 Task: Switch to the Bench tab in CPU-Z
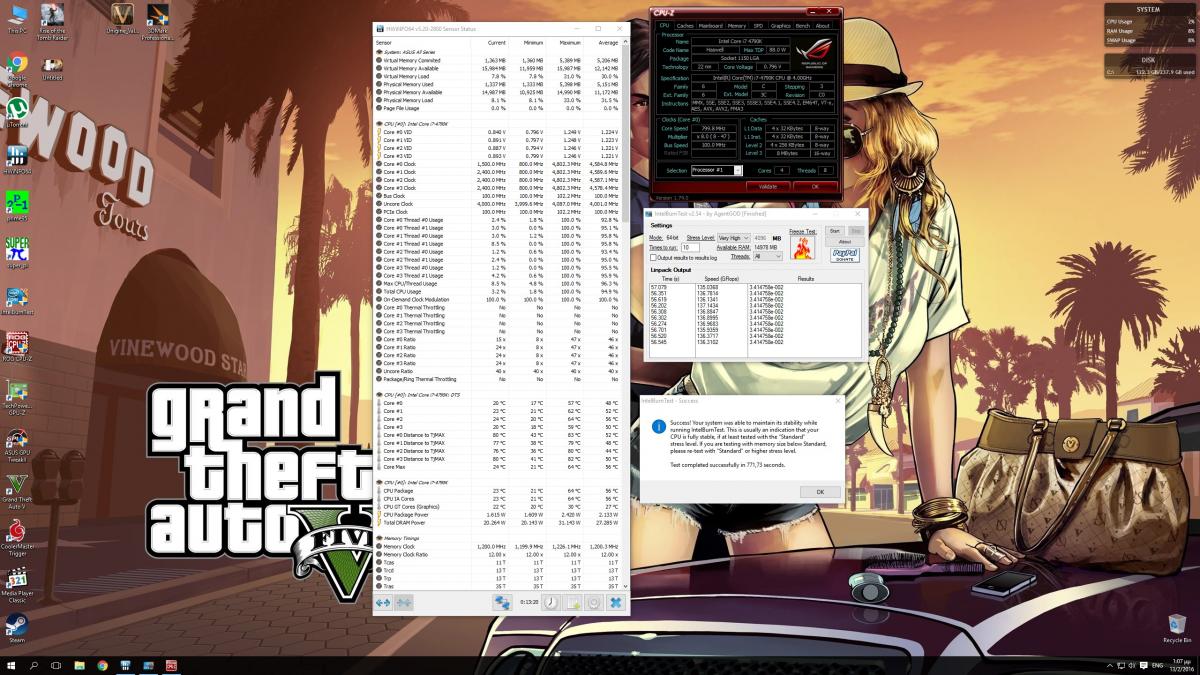click(x=804, y=25)
